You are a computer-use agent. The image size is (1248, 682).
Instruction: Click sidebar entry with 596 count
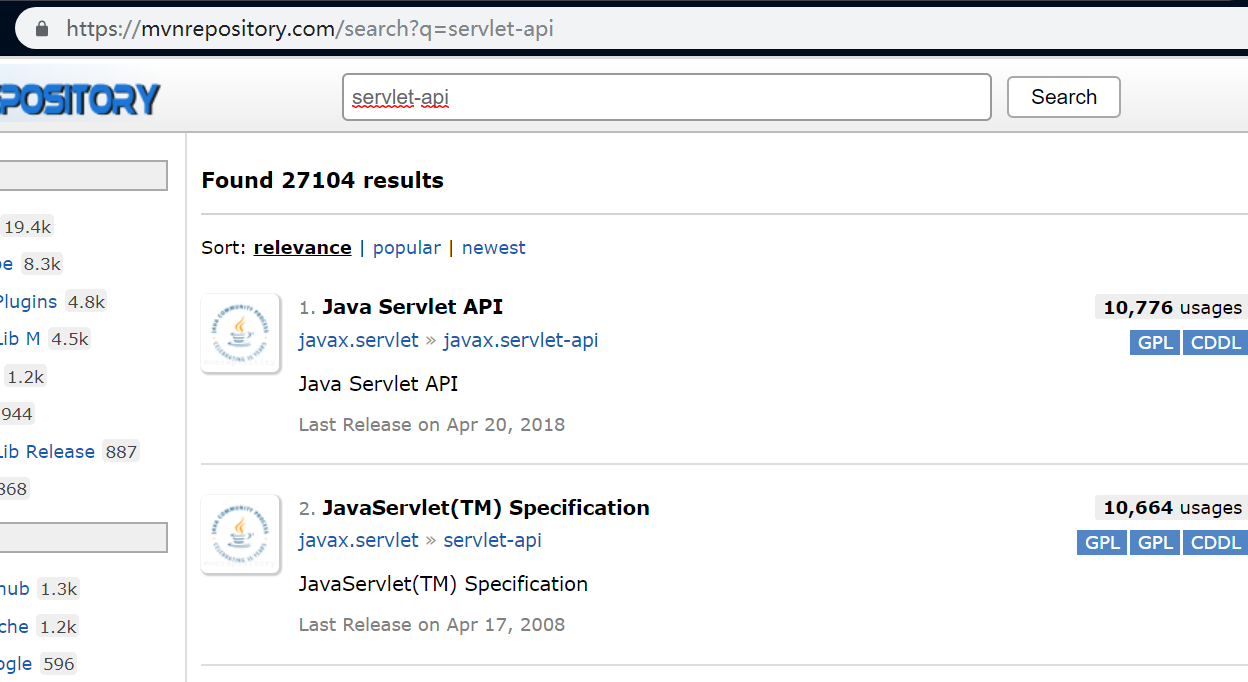[39, 664]
